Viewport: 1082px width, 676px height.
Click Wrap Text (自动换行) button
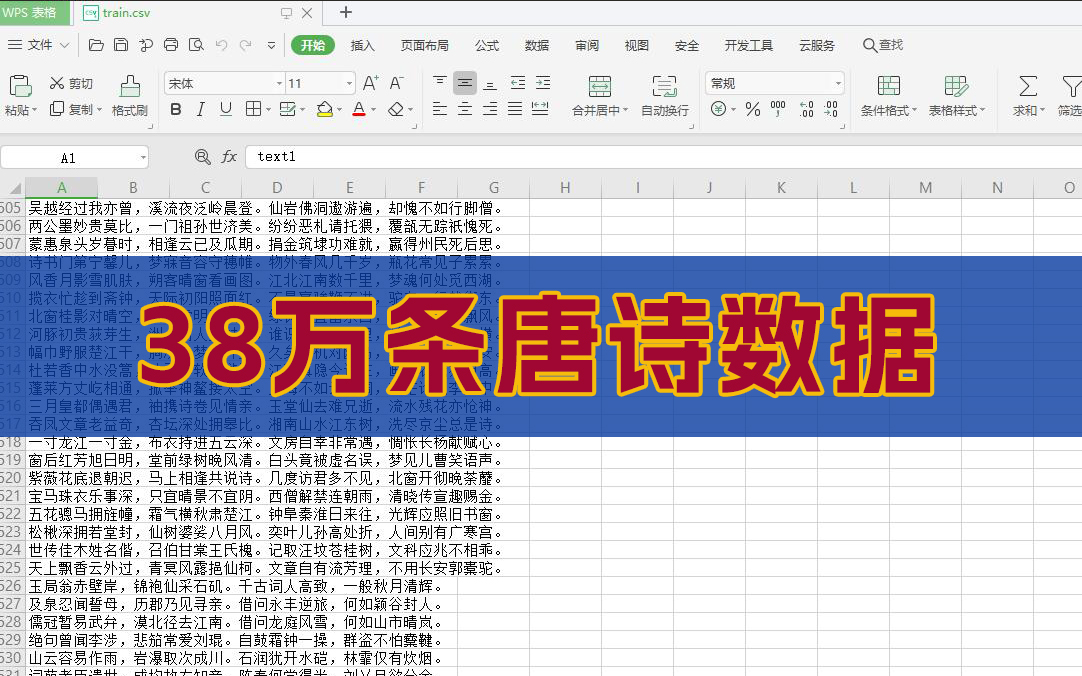coord(665,96)
